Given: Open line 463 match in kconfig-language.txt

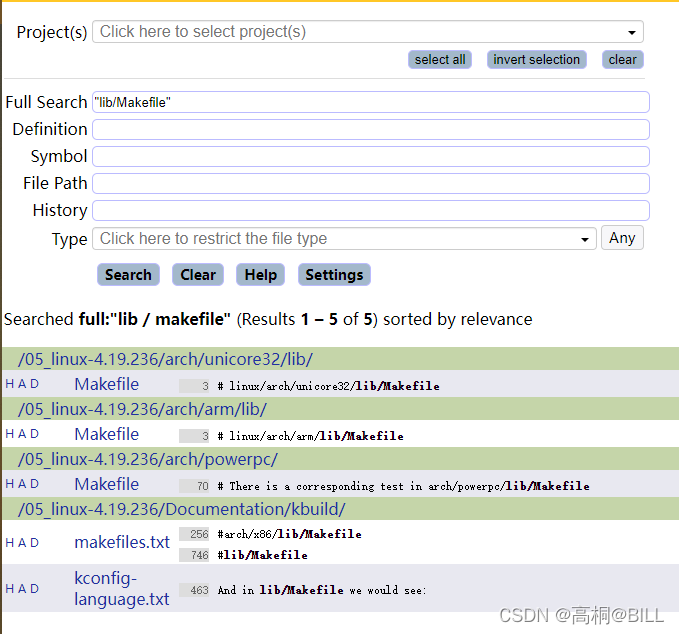Looking at the screenshot, I should click(303, 590).
